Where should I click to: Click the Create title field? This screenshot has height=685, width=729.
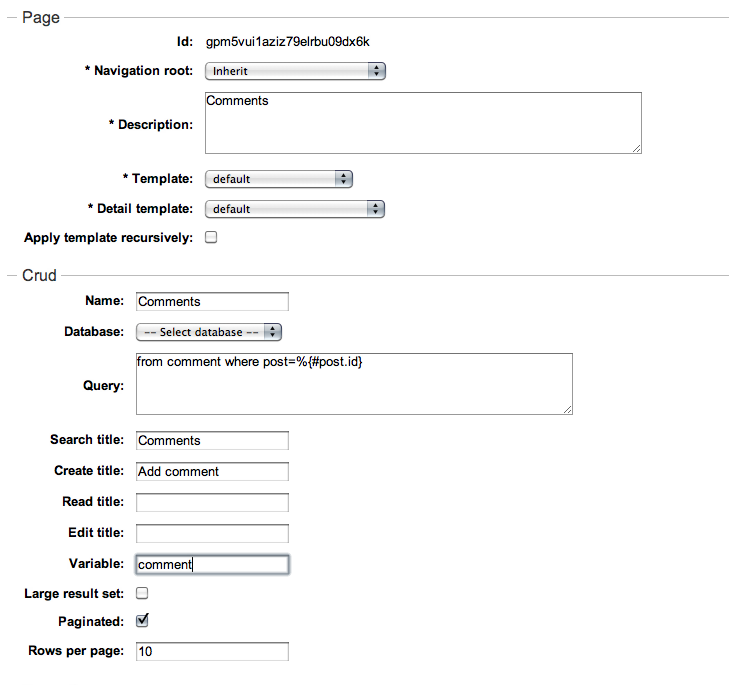pos(212,471)
